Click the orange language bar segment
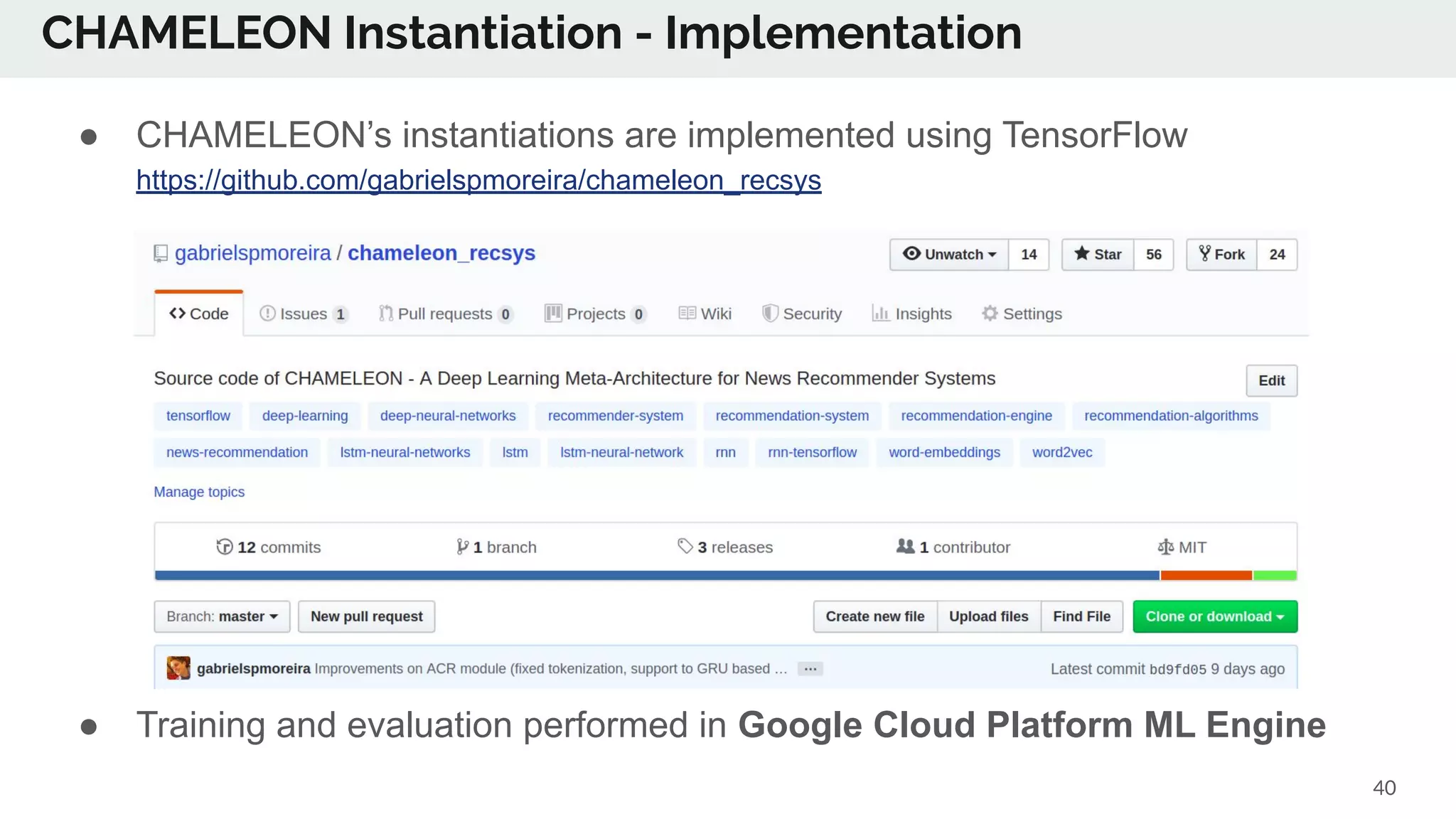The image size is (1456, 819). pos(1206,575)
